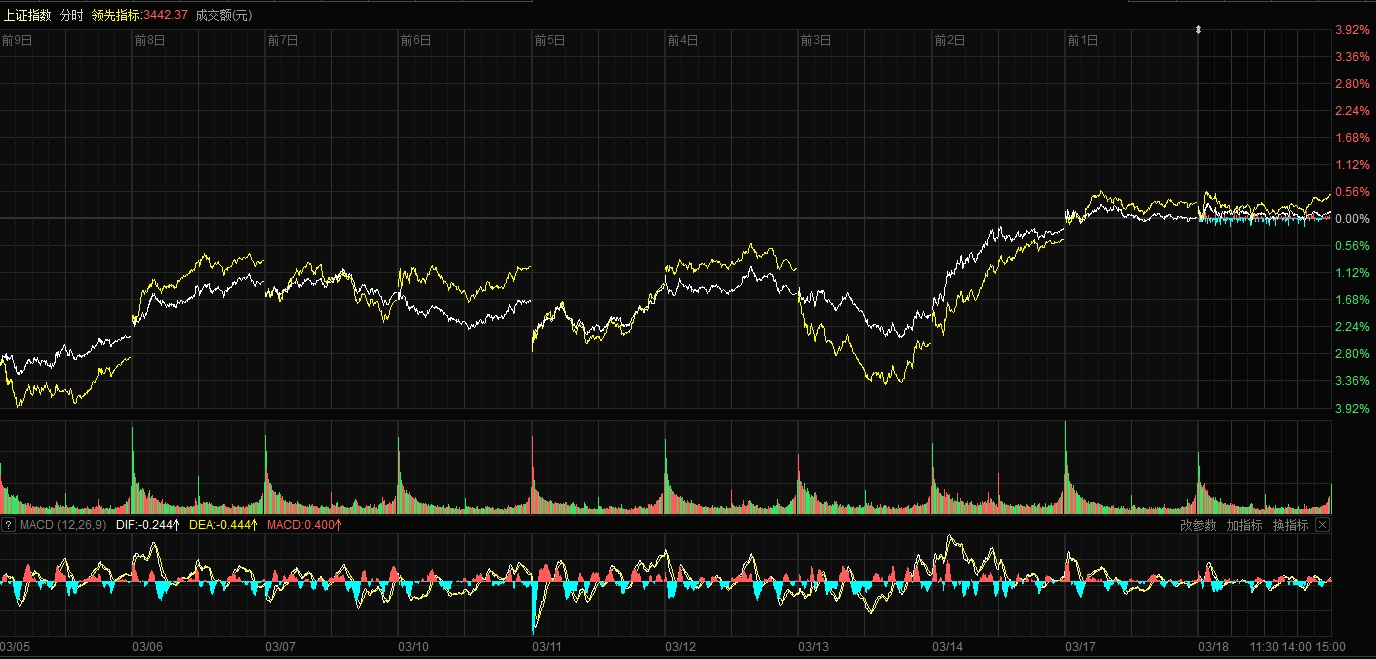
Task: Select the 前5日 day column header
Action: click(549, 41)
